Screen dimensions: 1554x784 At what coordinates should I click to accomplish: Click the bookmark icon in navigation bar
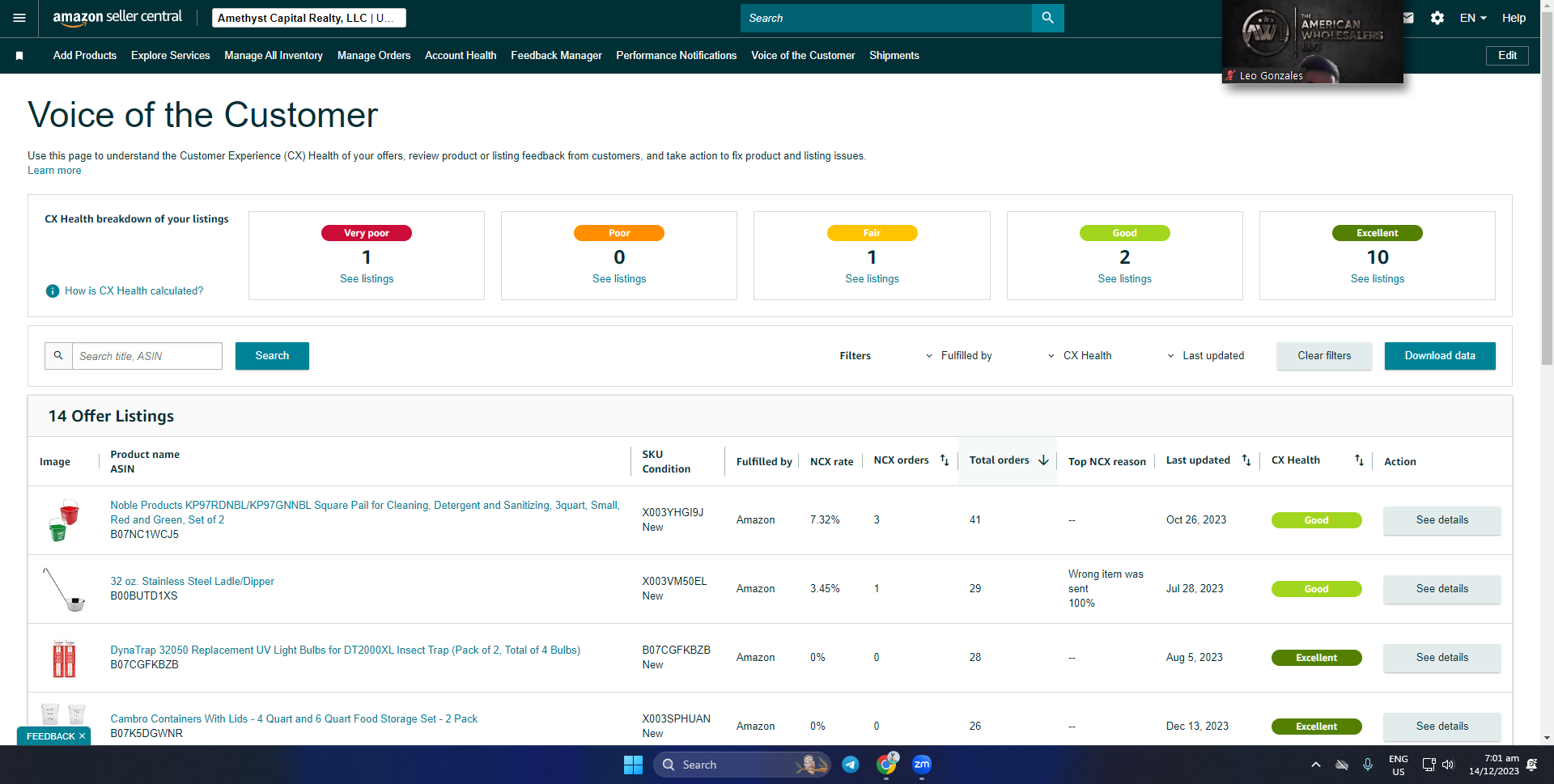pyautogui.click(x=19, y=56)
